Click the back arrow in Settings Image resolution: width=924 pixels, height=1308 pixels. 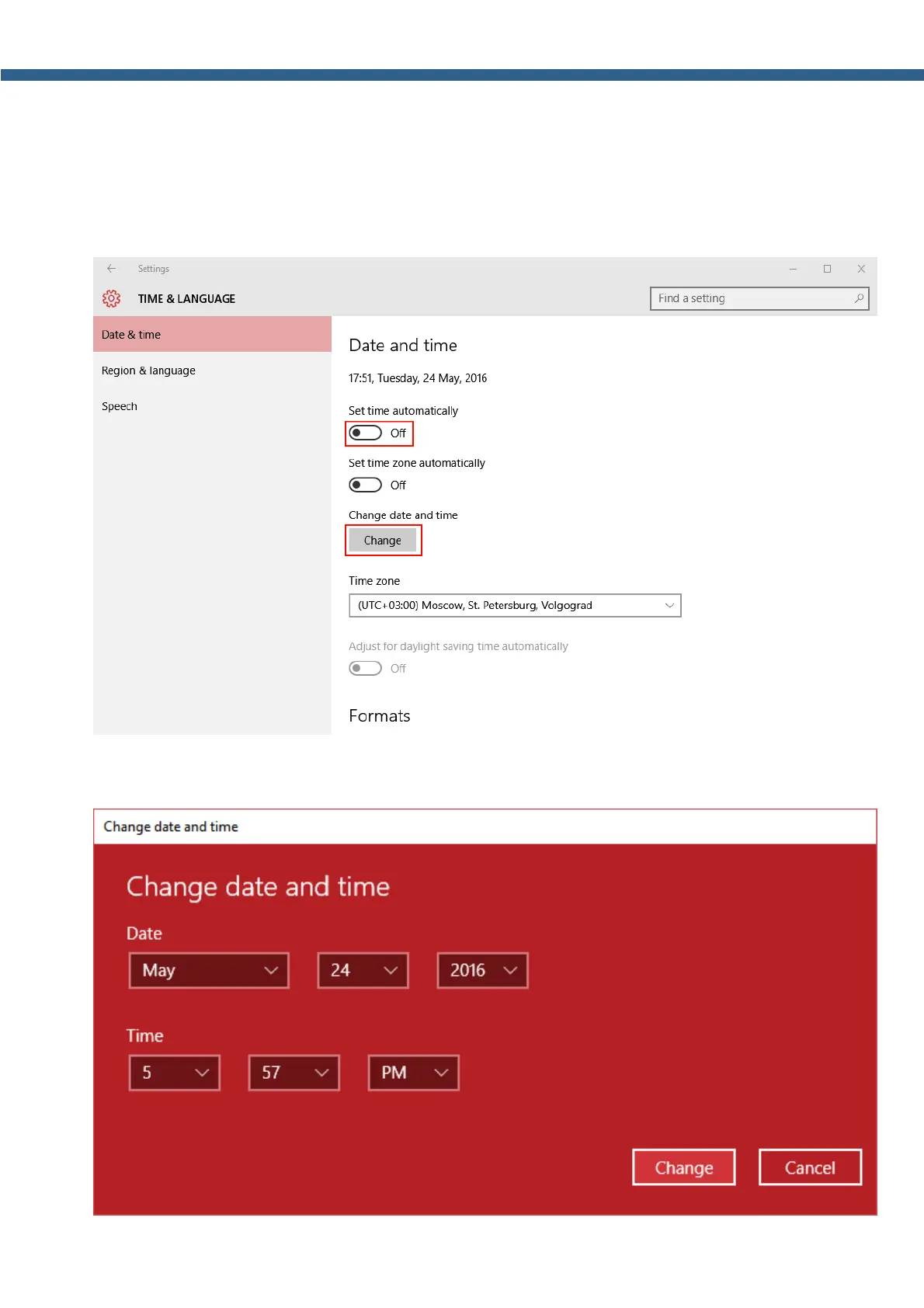pos(111,269)
